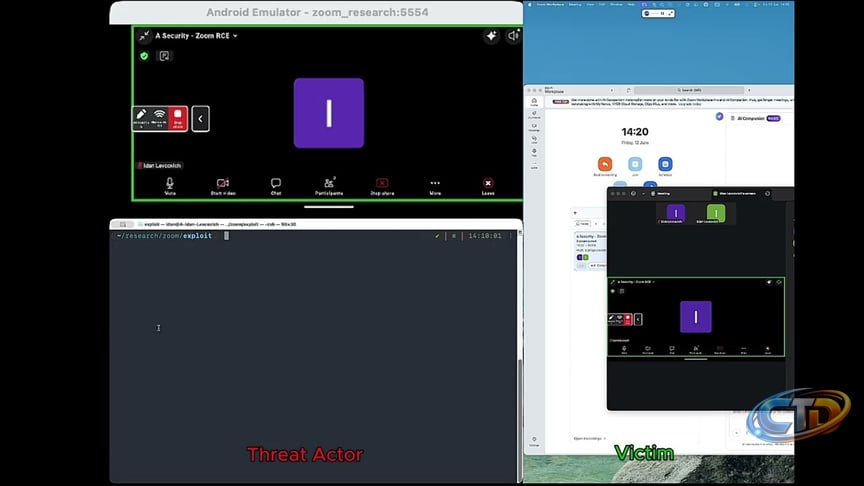Click the 14:20 clock in Zoom Workplace
Viewport: 864px width, 486px height.
coord(635,132)
